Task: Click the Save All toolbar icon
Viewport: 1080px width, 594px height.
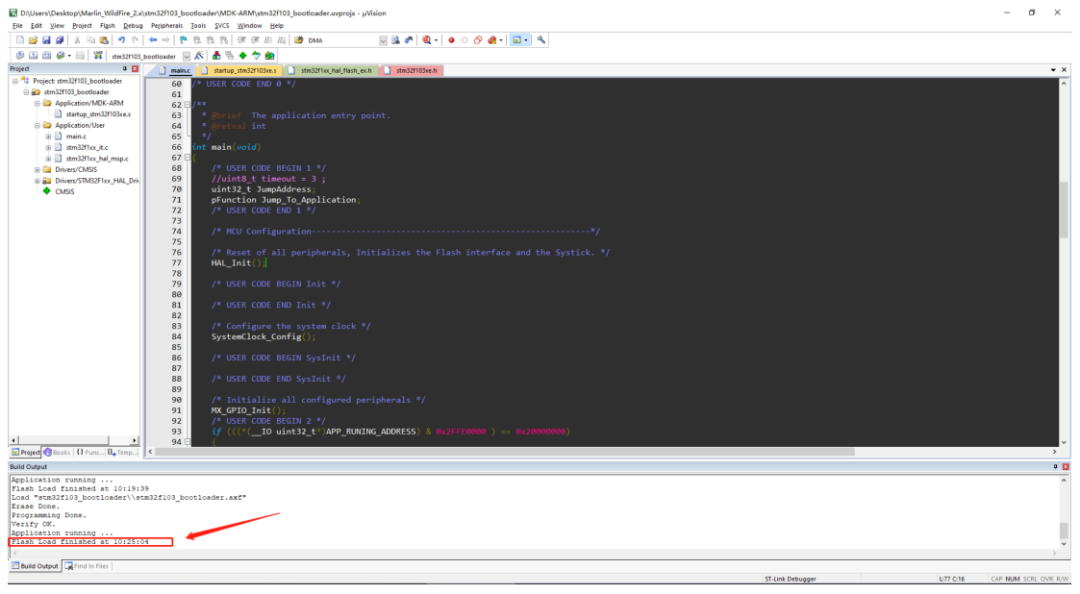Action: pyautogui.click(x=59, y=40)
